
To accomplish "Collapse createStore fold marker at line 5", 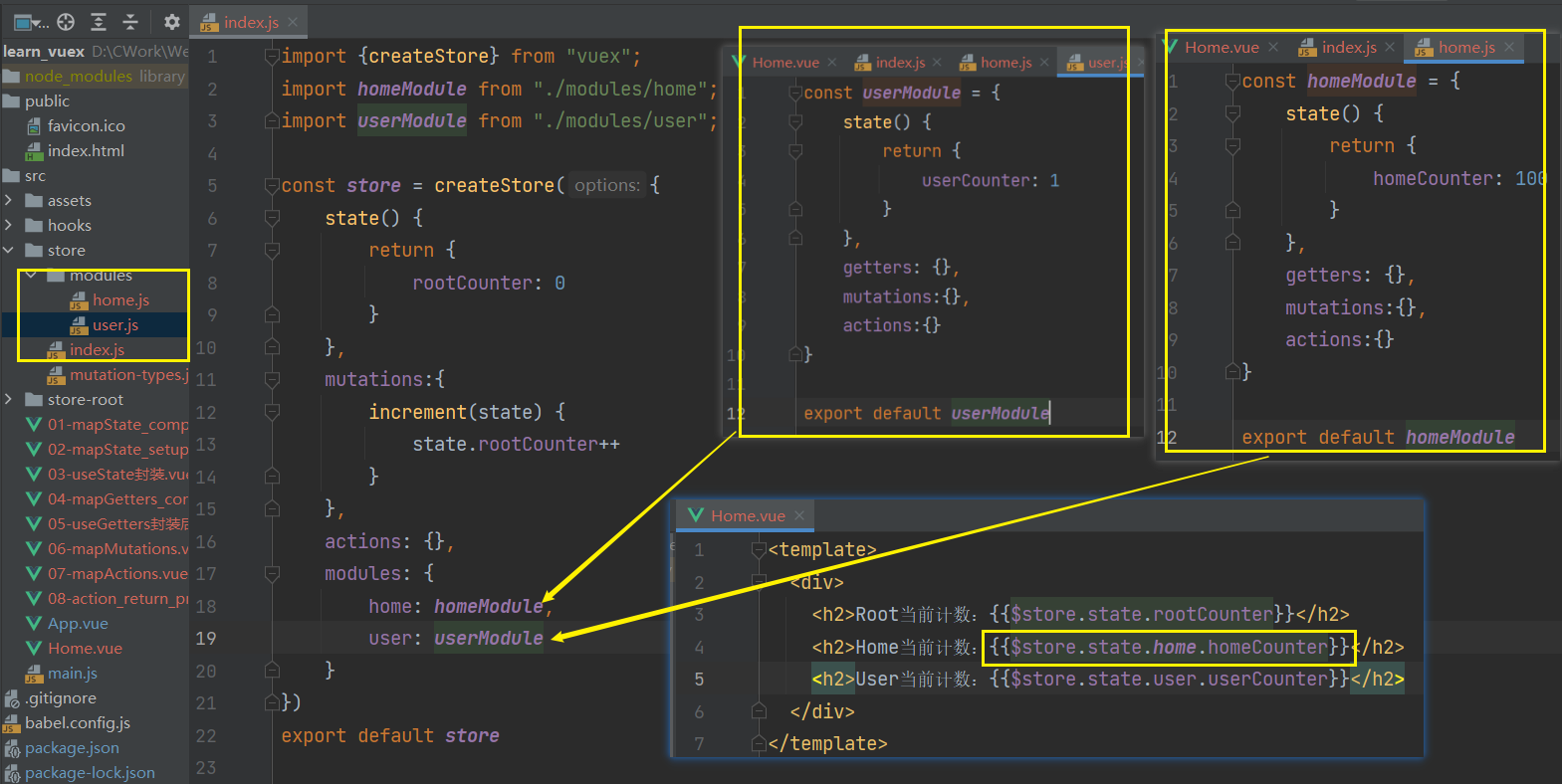I will pyautogui.click(x=272, y=186).
